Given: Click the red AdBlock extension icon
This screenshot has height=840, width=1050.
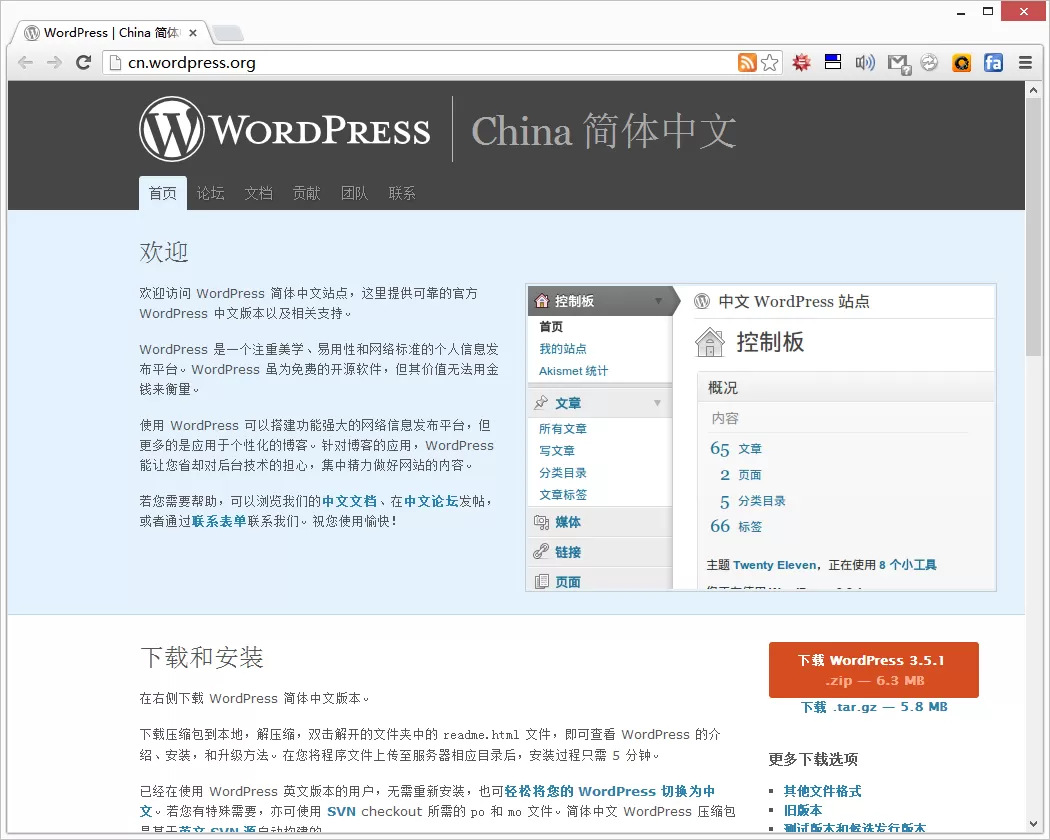Looking at the screenshot, I should pyautogui.click(x=800, y=62).
